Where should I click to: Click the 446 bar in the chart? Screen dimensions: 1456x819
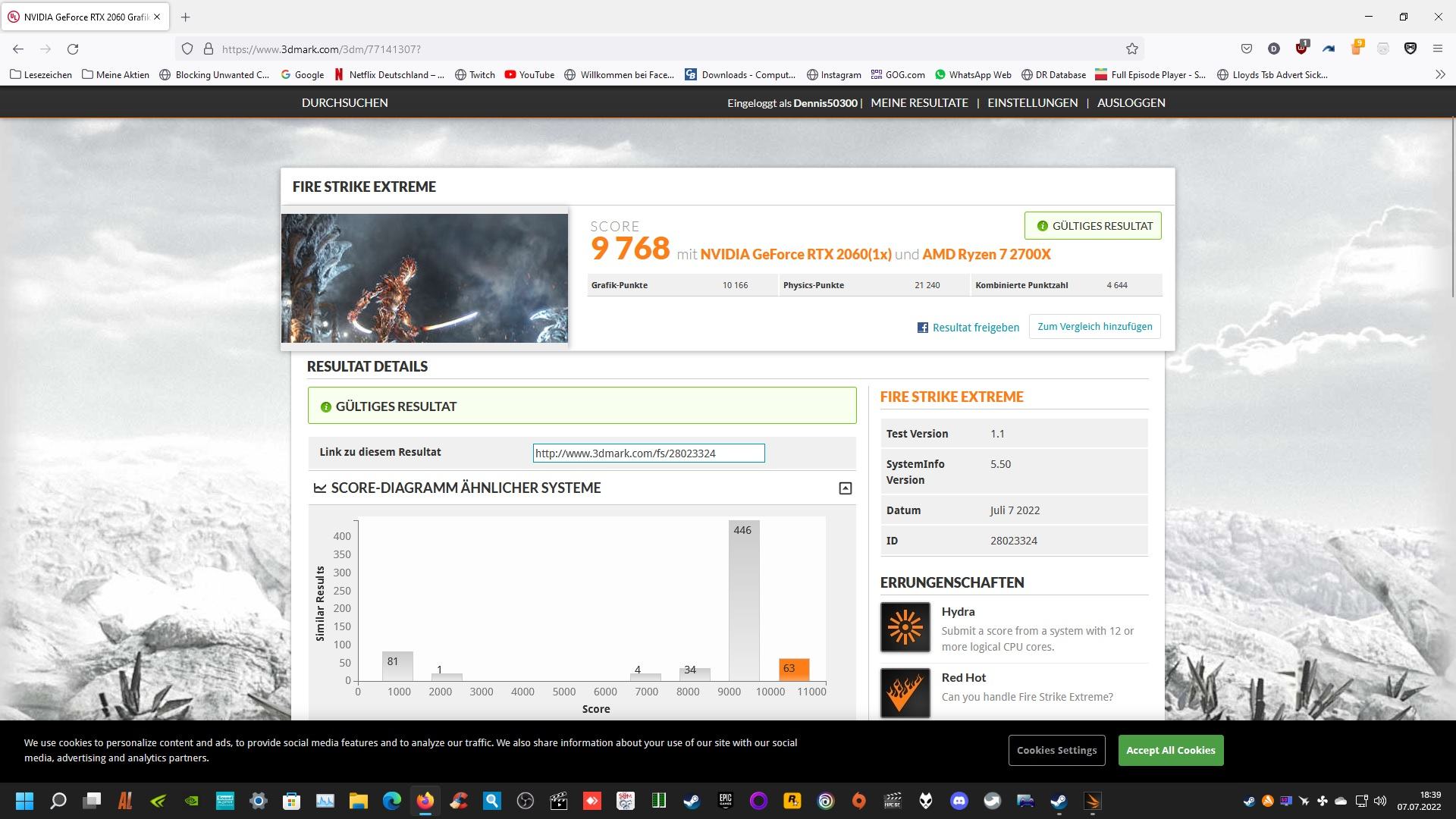[743, 601]
